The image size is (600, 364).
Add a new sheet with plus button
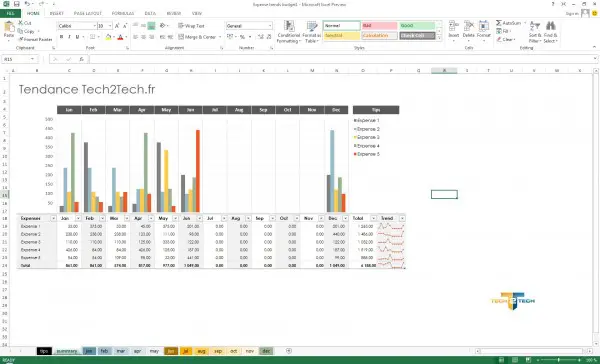(x=289, y=351)
